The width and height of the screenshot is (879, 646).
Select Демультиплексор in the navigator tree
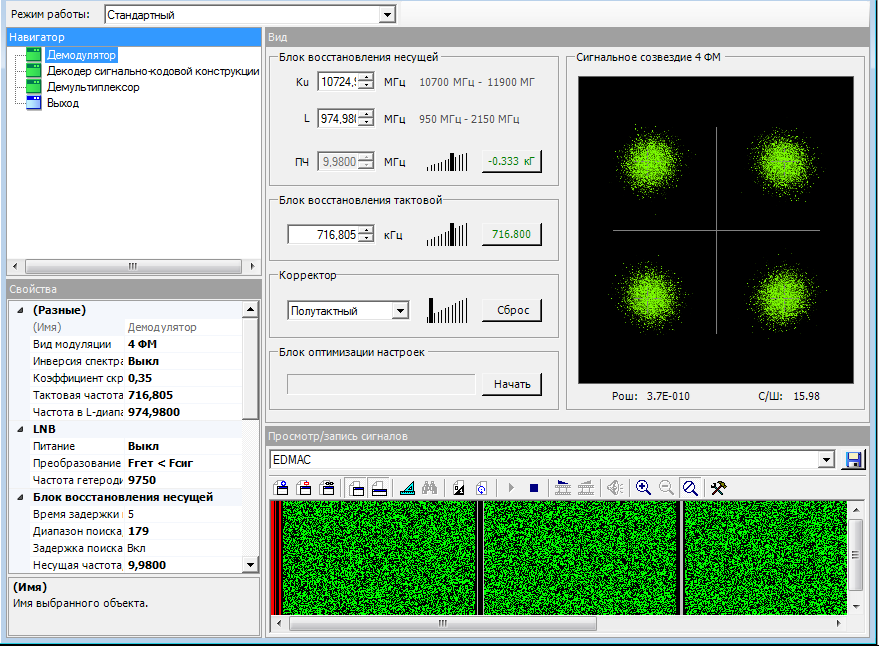pos(93,87)
